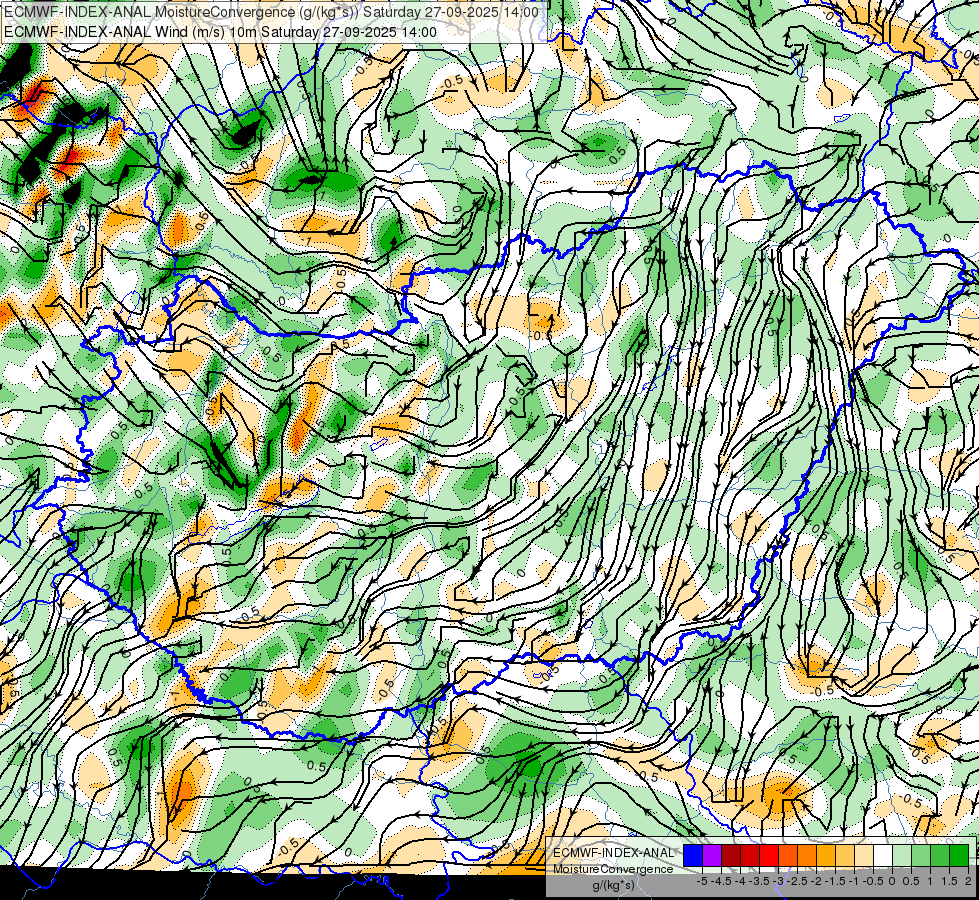Click the '-3.5' tick label on legend scale
This screenshot has width=979, height=900.
tap(759, 881)
